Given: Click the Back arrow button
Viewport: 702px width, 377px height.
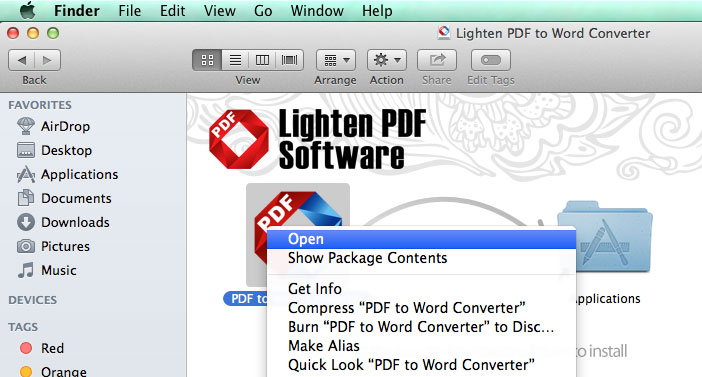Looking at the screenshot, I should (x=21, y=60).
